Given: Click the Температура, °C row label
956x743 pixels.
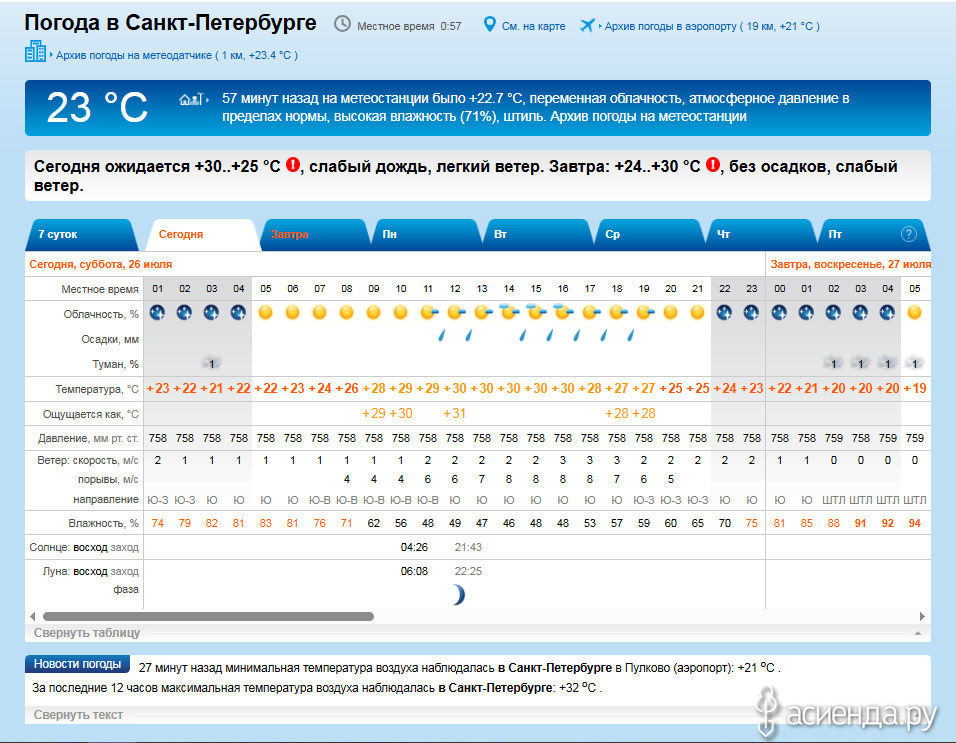Looking at the screenshot, I should tap(97, 389).
